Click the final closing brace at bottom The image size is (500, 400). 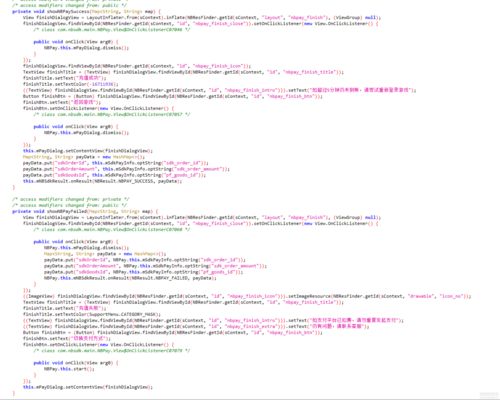pos(14,393)
